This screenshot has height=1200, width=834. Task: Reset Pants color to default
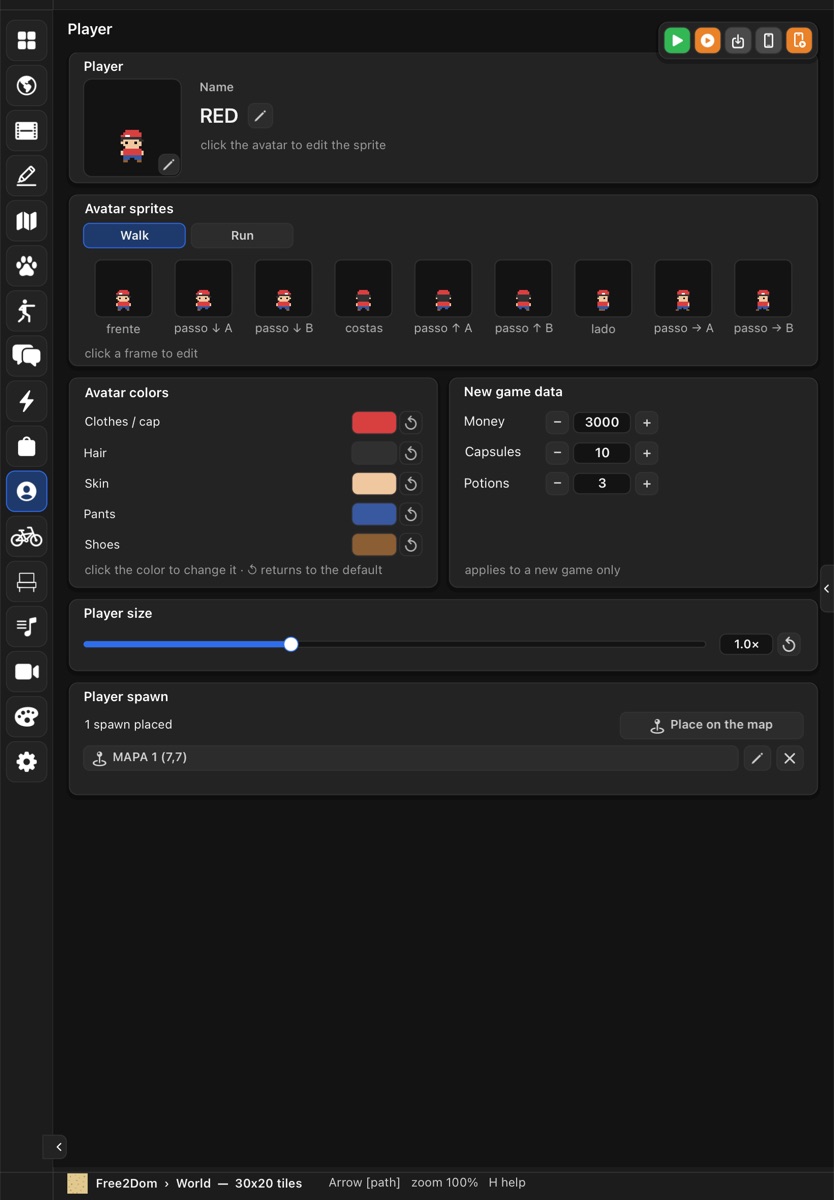pos(411,514)
